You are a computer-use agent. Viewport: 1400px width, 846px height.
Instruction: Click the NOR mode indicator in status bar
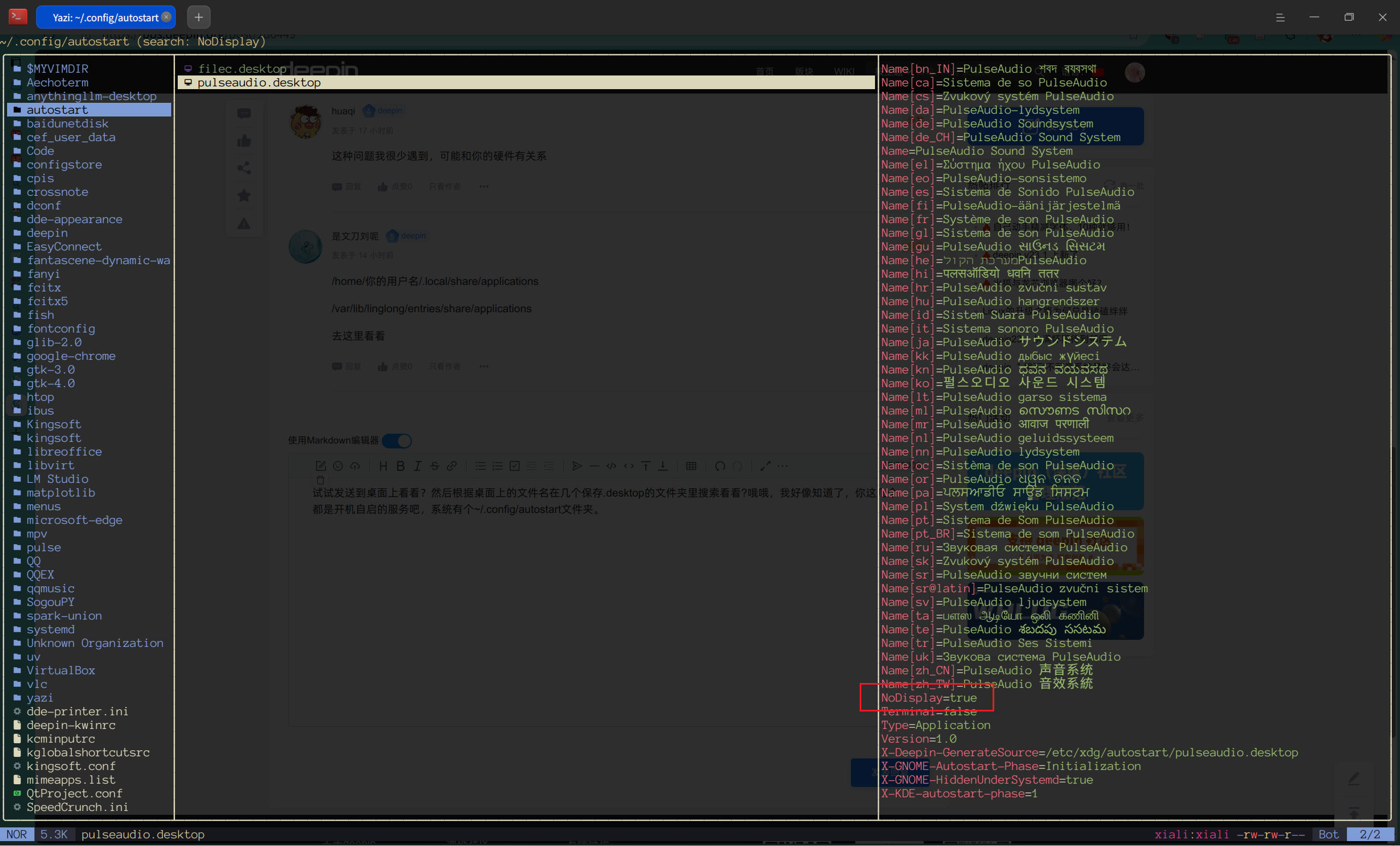click(17, 834)
